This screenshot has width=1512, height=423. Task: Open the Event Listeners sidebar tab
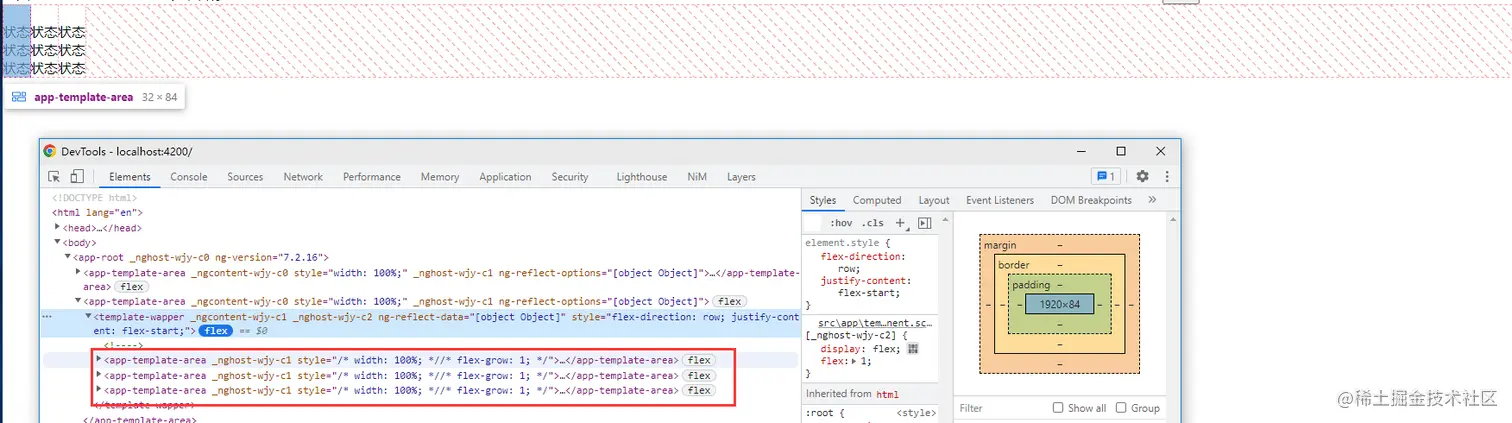tap(1000, 200)
